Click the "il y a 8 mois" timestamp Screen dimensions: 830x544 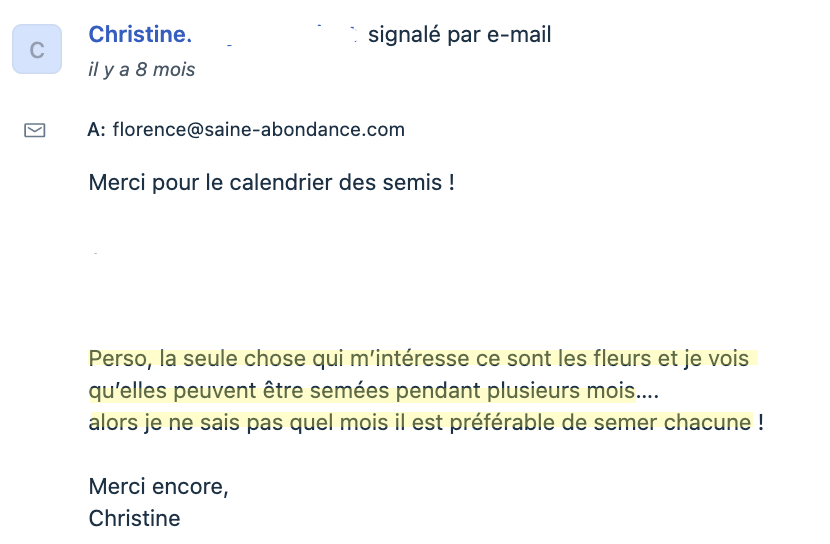pos(142,70)
